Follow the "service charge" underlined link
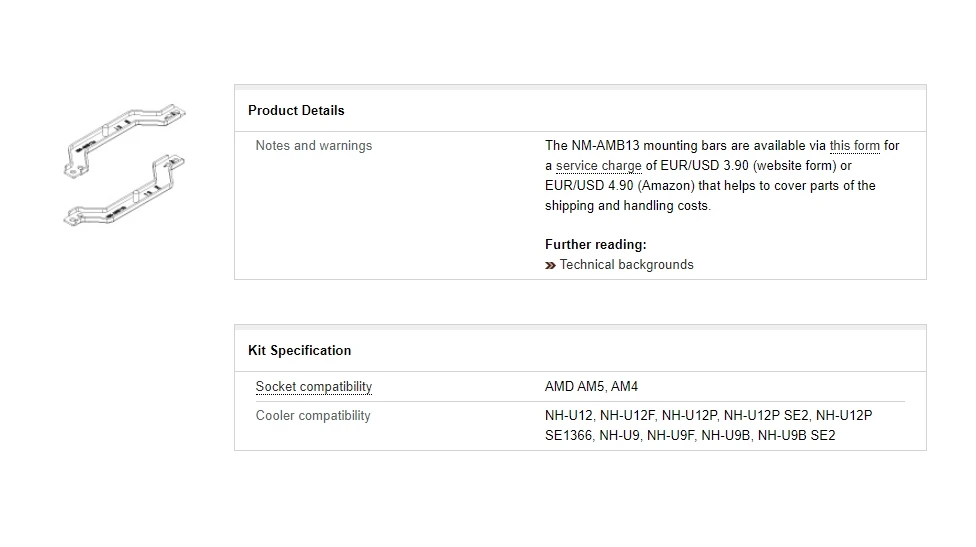Image resolution: width=976 pixels, height=547 pixels. point(598,166)
